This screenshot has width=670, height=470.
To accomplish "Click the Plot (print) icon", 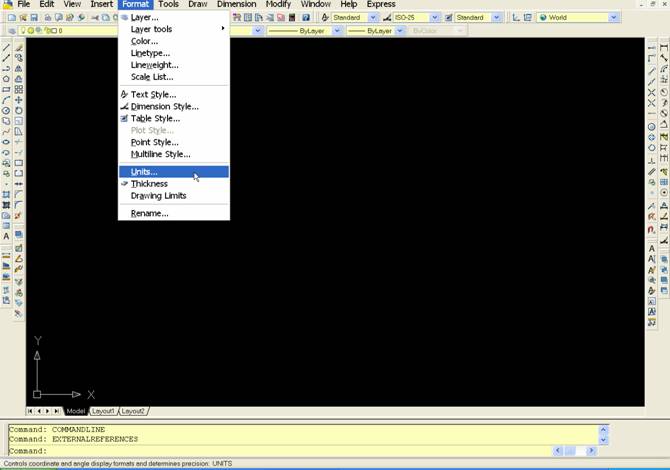I will (48, 18).
